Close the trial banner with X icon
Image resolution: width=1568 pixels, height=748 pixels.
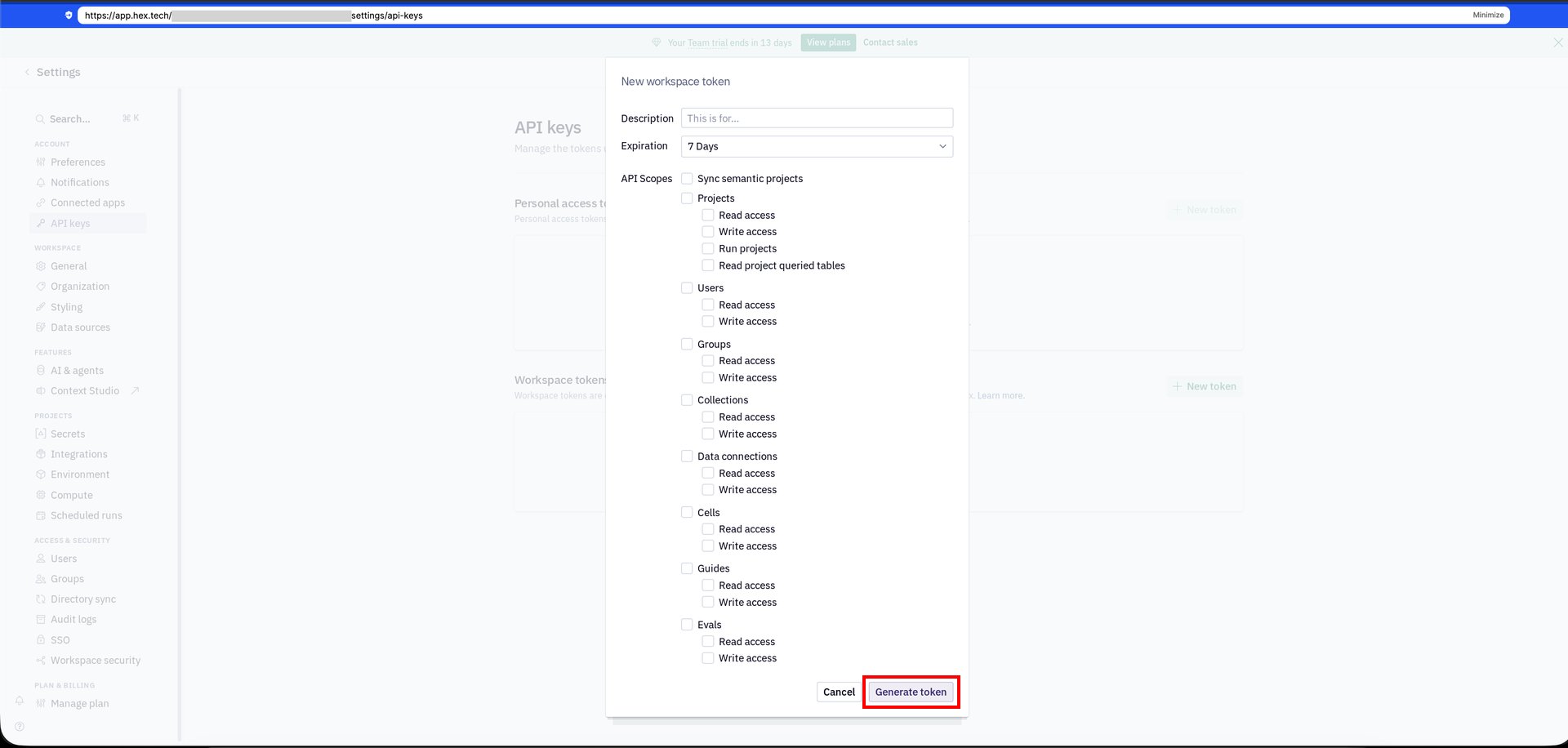[x=1557, y=42]
